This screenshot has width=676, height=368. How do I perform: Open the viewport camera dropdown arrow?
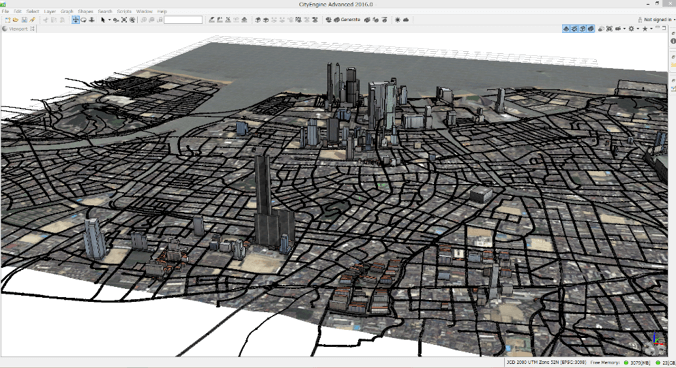[x=624, y=29]
